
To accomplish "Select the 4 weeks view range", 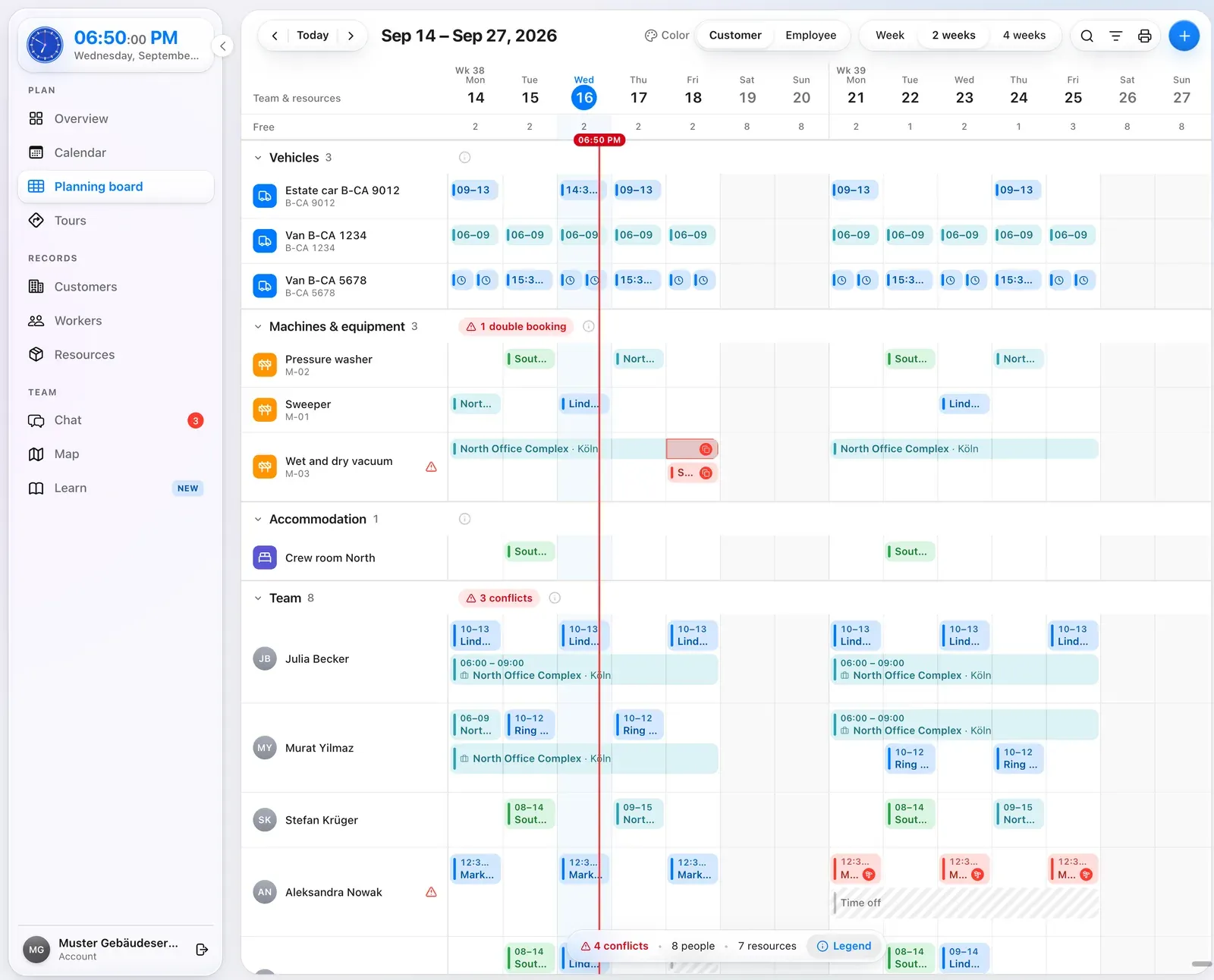I will (1024, 36).
